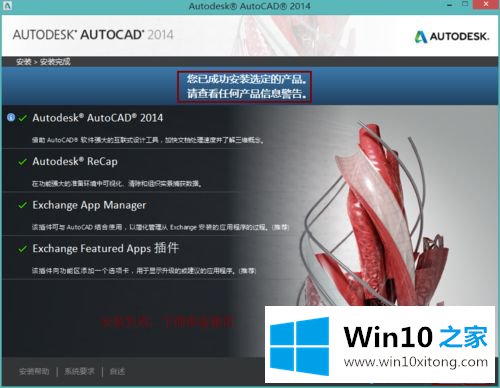Minimize the AutoCAD 2014 installer window
The width and height of the screenshot is (500, 388).
point(450,5)
